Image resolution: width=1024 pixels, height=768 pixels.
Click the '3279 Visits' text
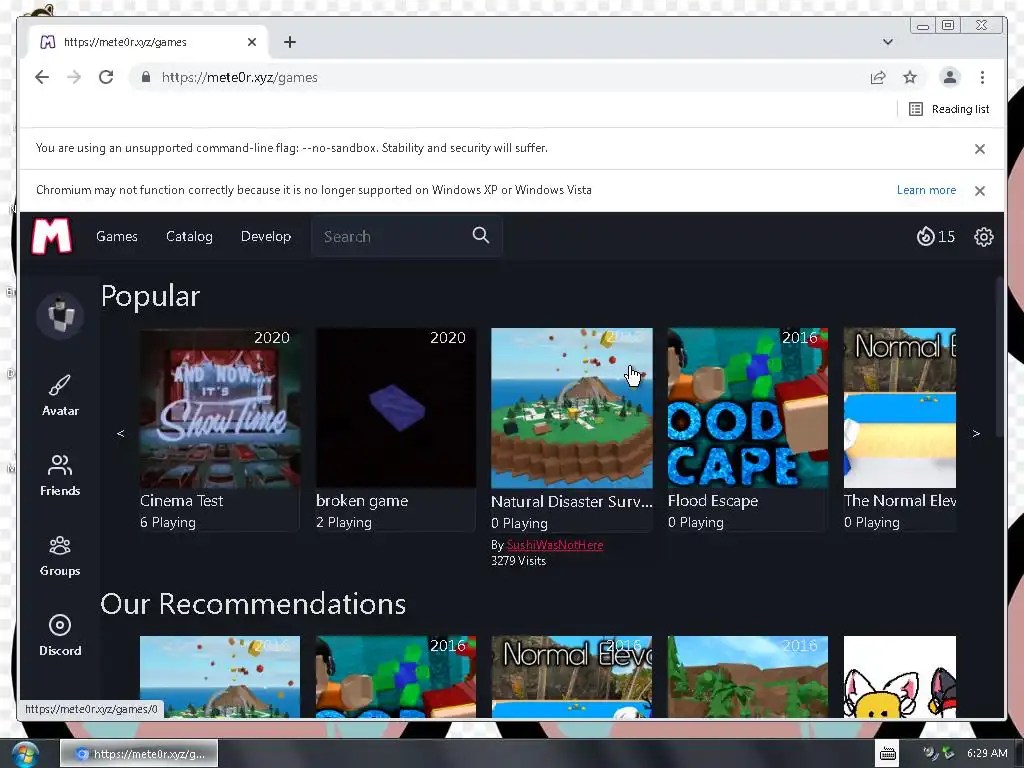click(x=519, y=561)
